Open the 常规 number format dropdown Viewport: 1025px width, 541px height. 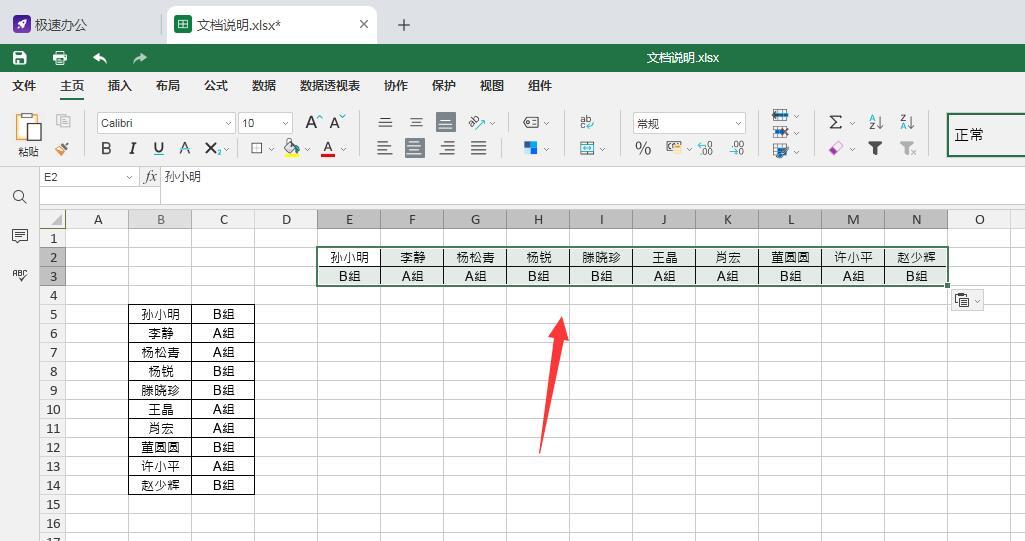(738, 123)
